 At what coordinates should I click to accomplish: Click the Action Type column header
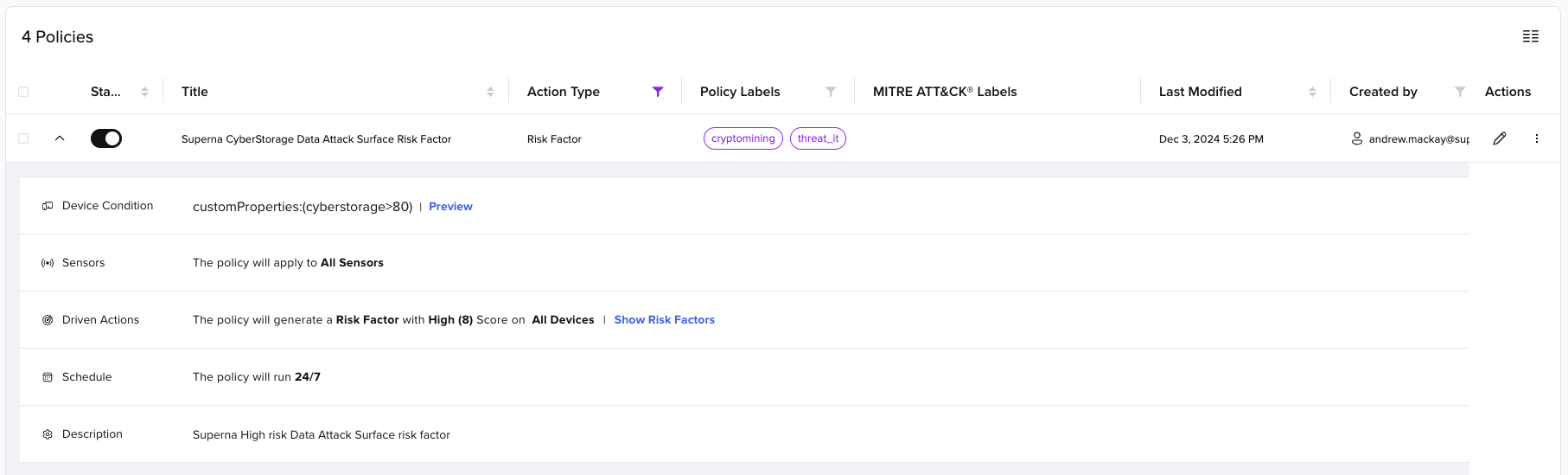click(x=564, y=92)
